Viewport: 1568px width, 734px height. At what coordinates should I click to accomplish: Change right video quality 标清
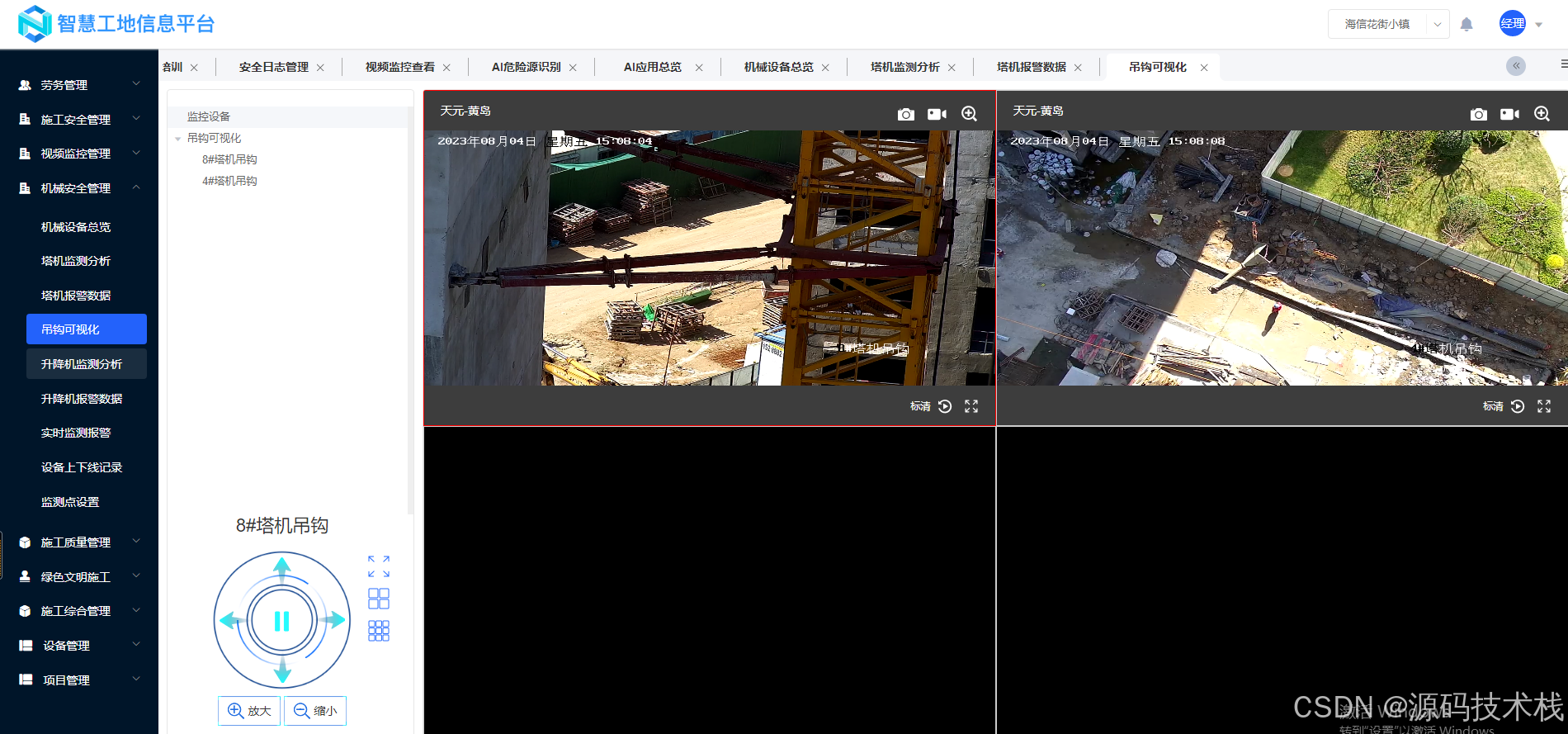point(1493,406)
